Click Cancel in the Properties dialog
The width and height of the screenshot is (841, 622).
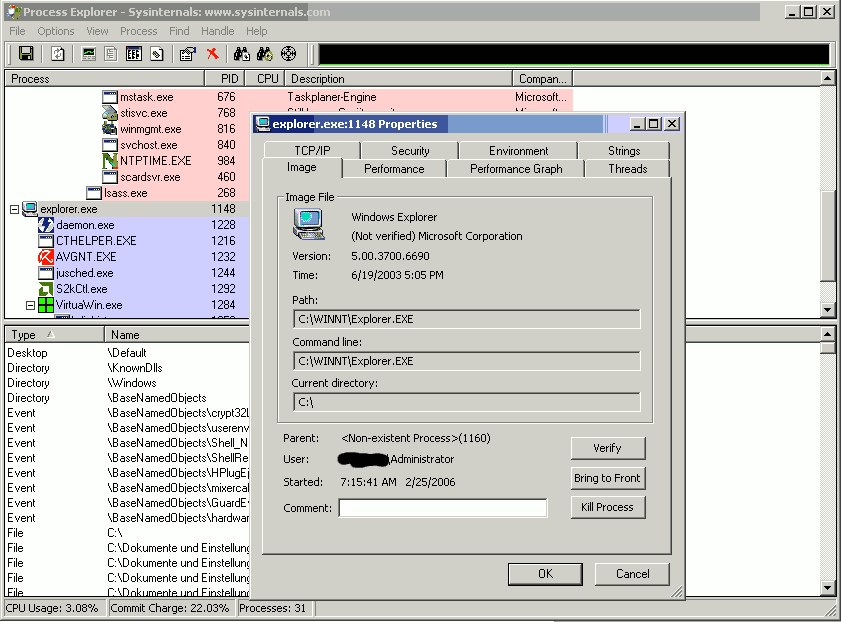coord(632,574)
